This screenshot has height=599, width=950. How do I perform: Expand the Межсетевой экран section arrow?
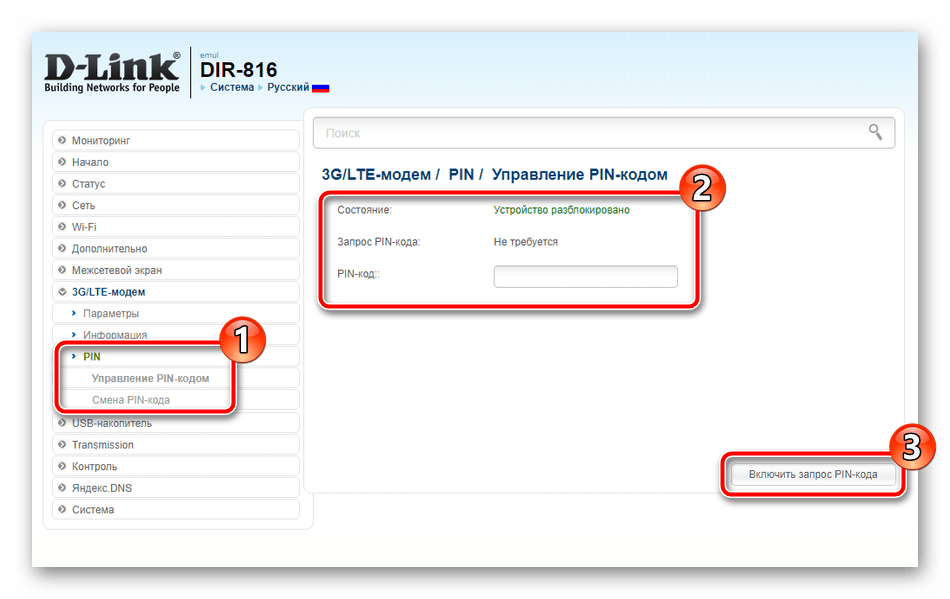tap(62, 270)
